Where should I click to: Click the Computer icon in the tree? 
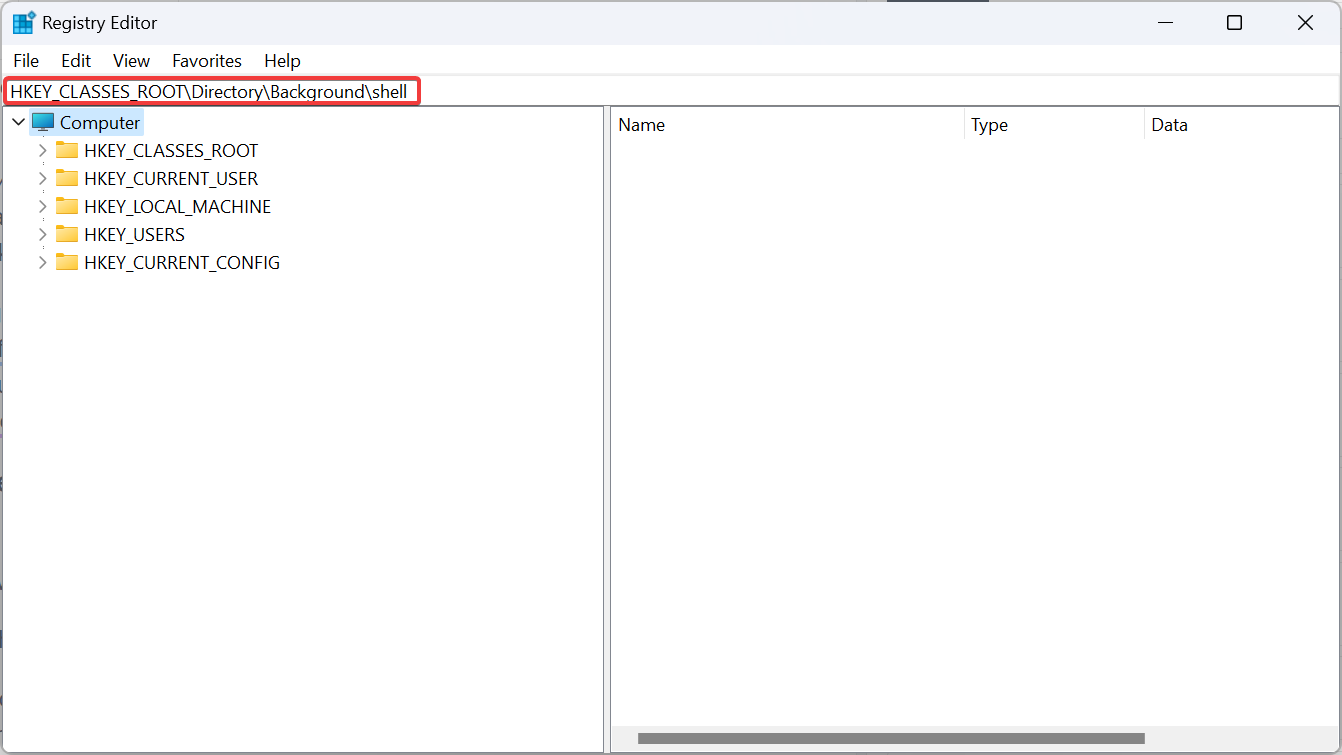tap(43, 123)
